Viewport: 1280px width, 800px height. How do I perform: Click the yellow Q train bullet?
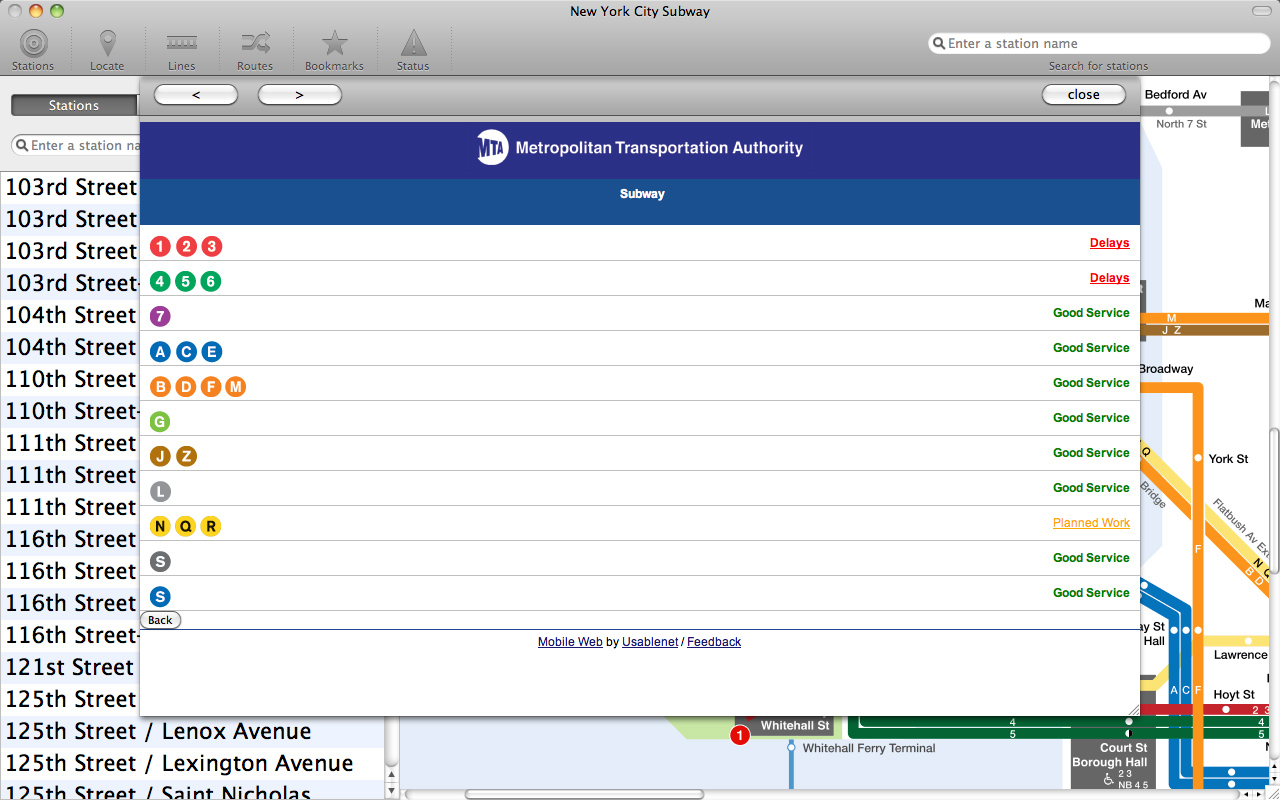[186, 526]
